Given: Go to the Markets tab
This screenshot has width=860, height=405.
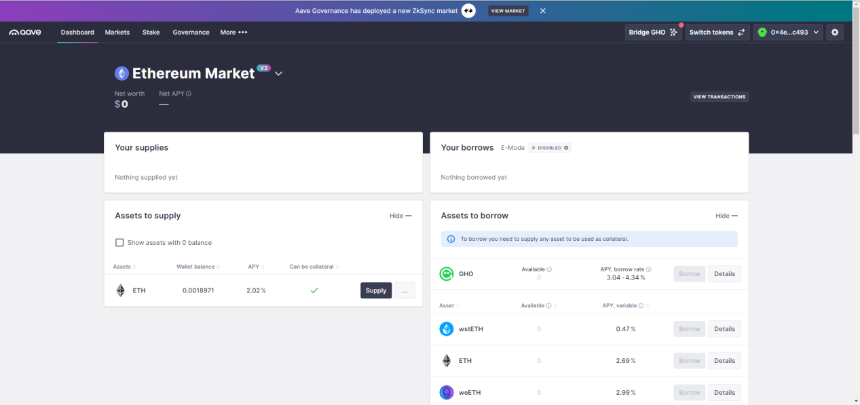Looking at the screenshot, I should click(x=117, y=32).
